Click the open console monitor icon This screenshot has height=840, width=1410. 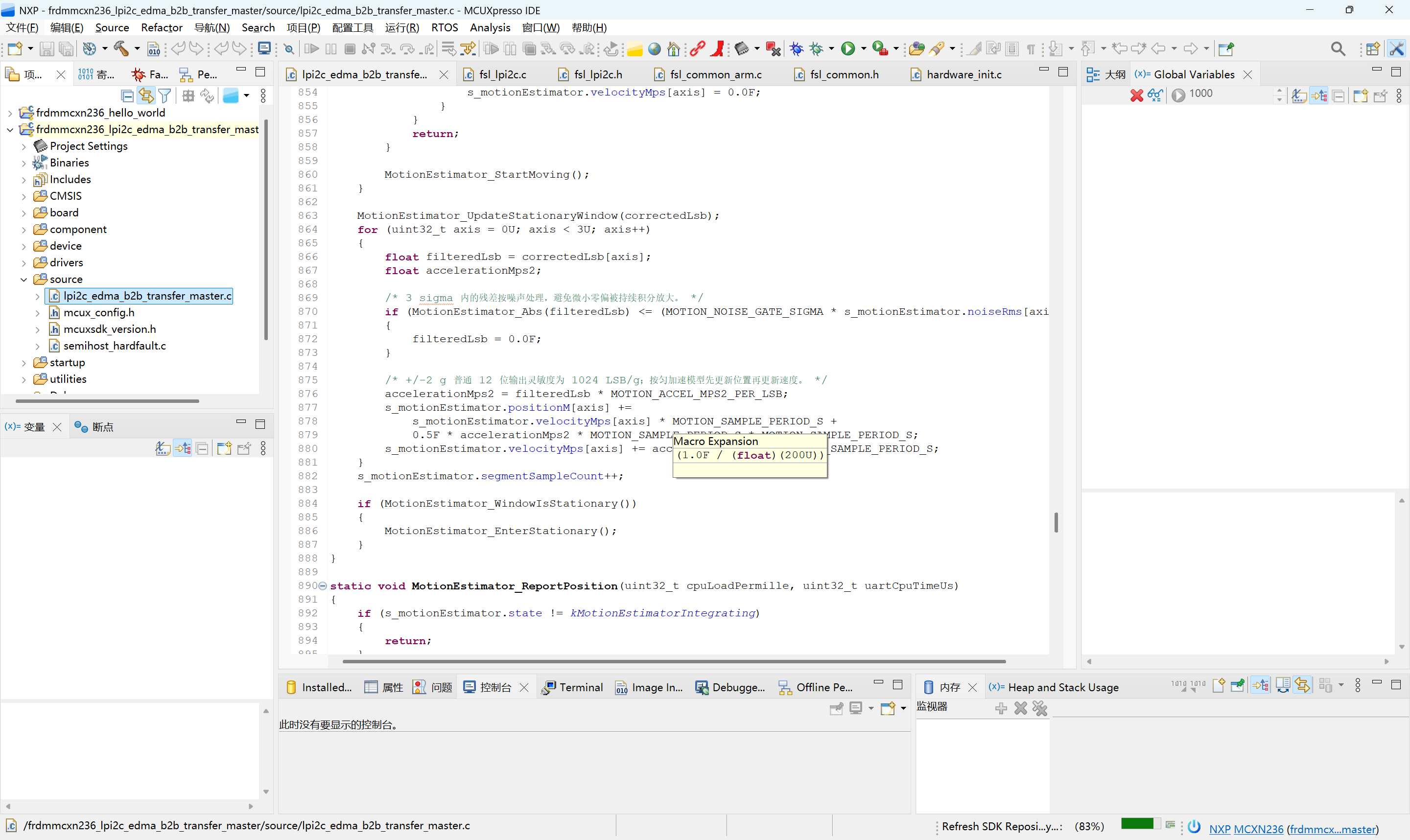[264, 48]
